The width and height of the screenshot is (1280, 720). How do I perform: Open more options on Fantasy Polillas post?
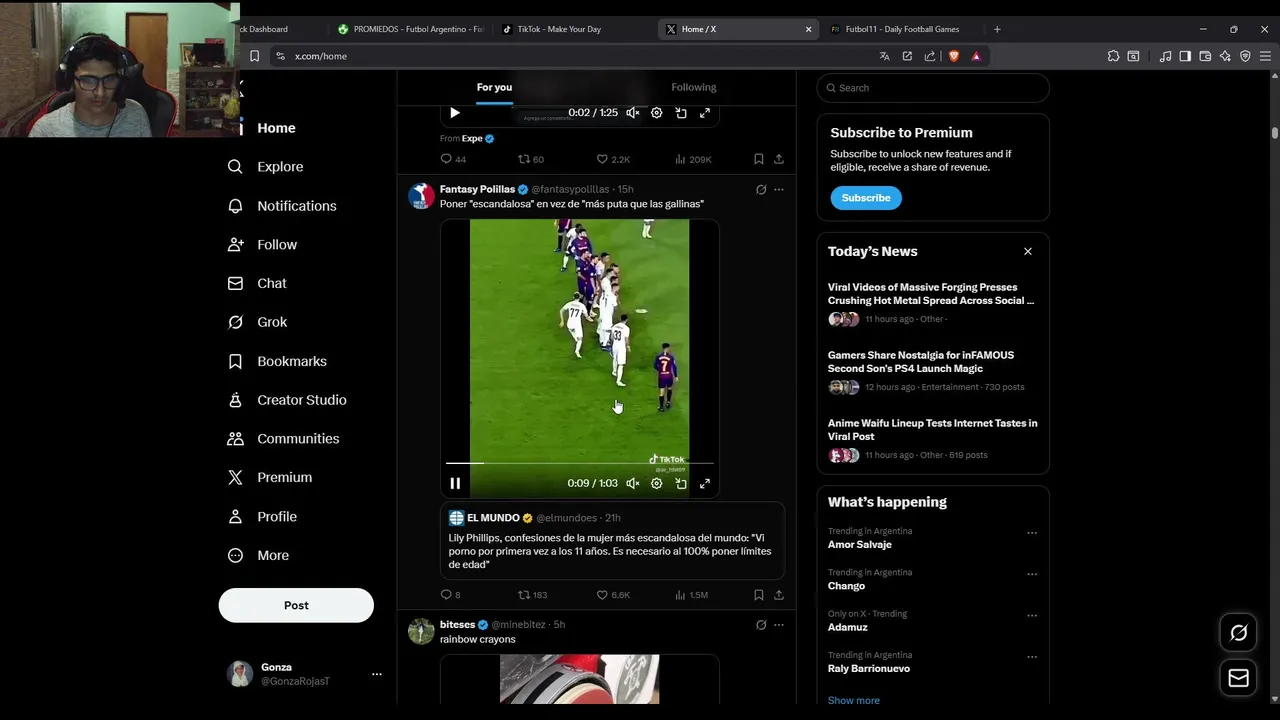[779, 190]
